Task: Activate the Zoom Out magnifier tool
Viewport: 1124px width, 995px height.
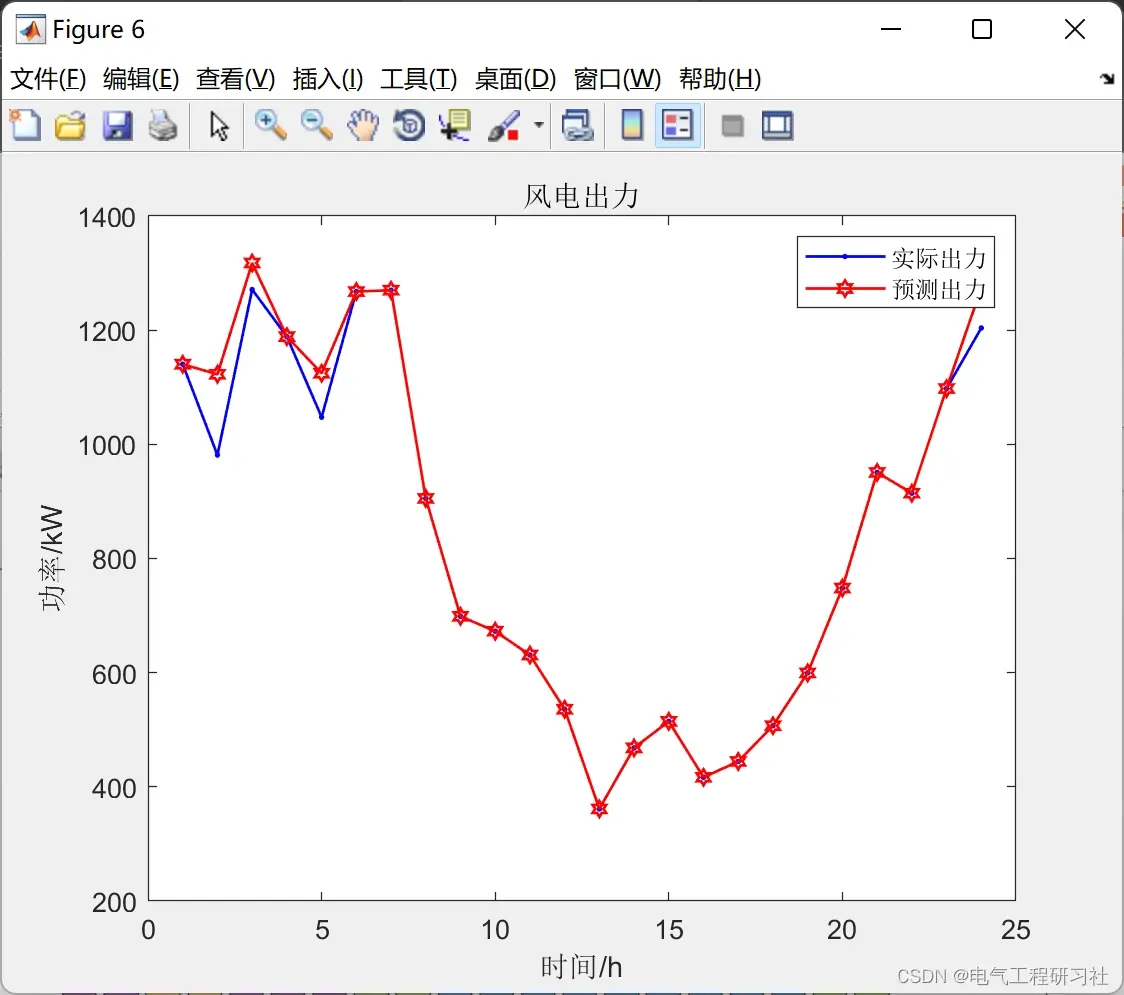Action: [x=316, y=125]
